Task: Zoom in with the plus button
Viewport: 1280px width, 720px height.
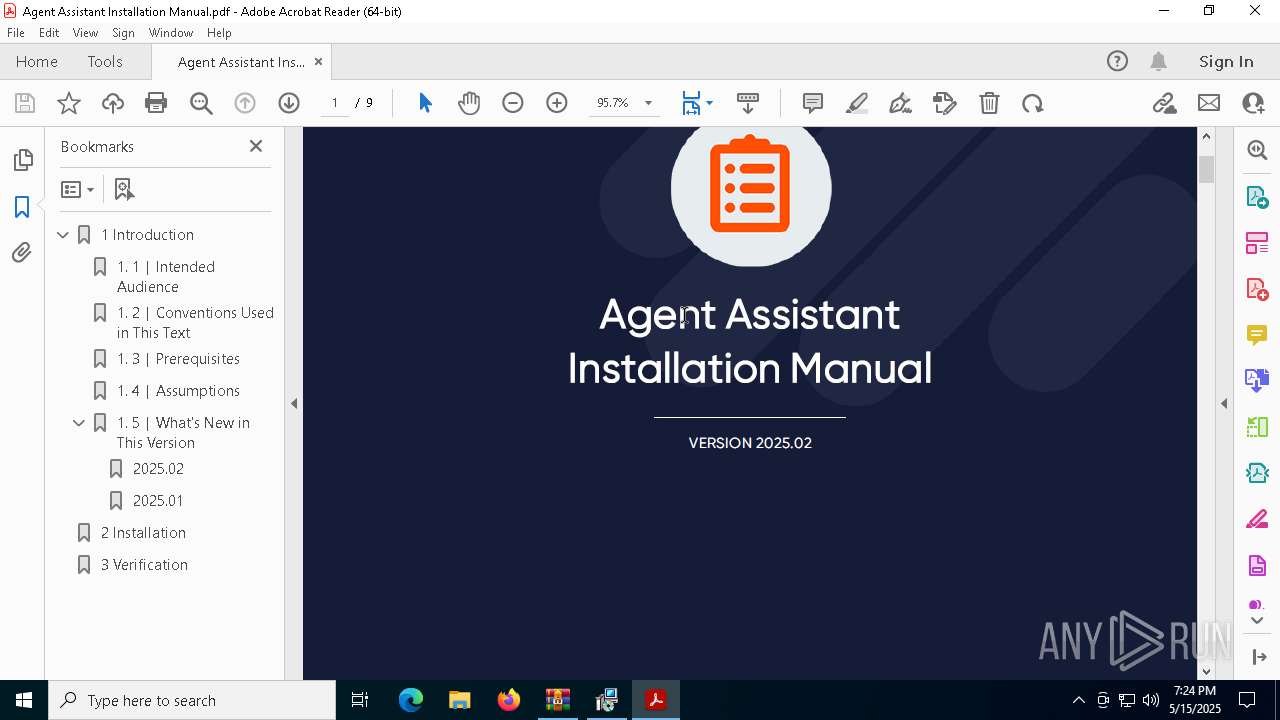Action: coord(557,103)
